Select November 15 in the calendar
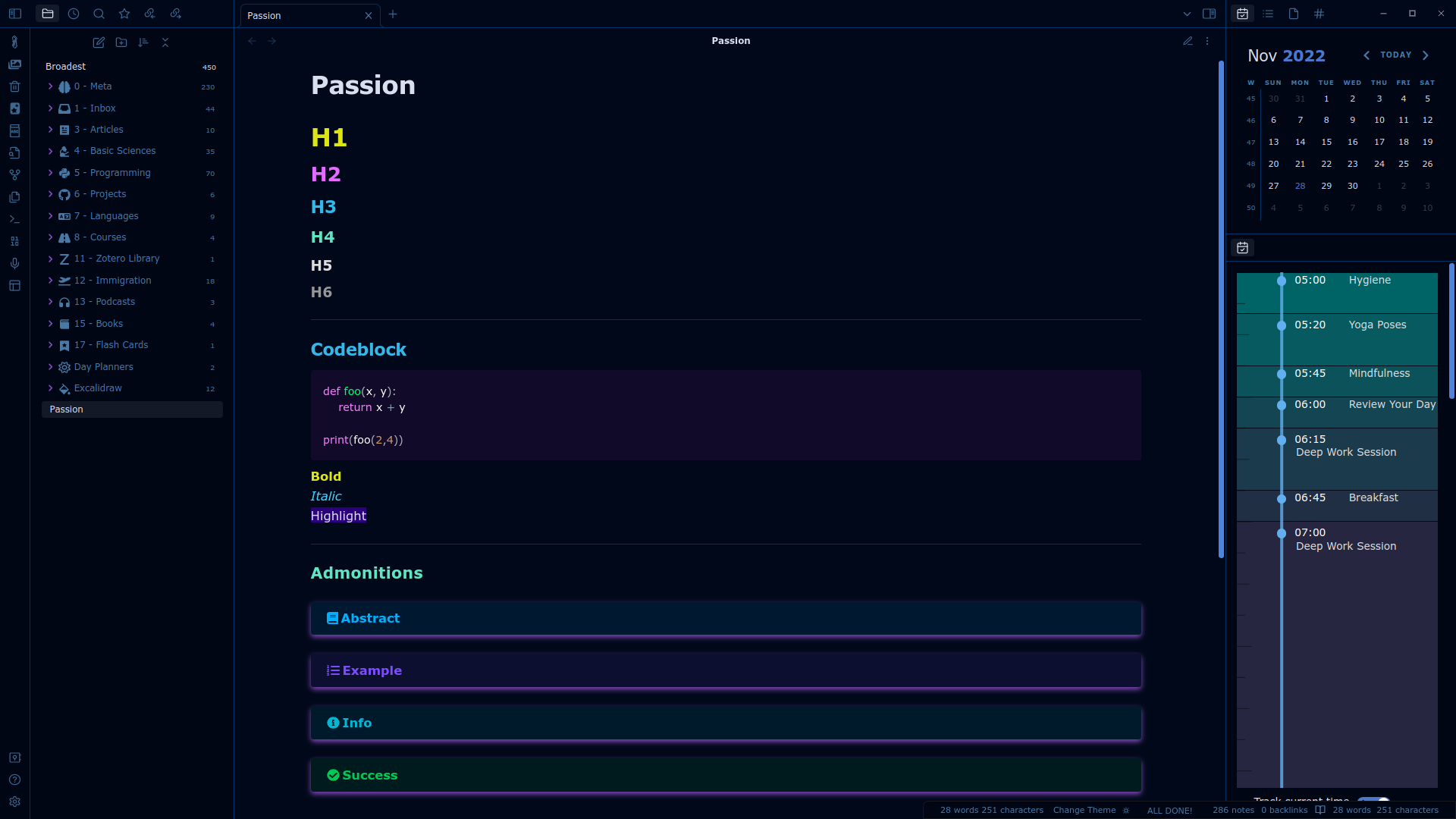The width and height of the screenshot is (1456, 819). 1326,142
